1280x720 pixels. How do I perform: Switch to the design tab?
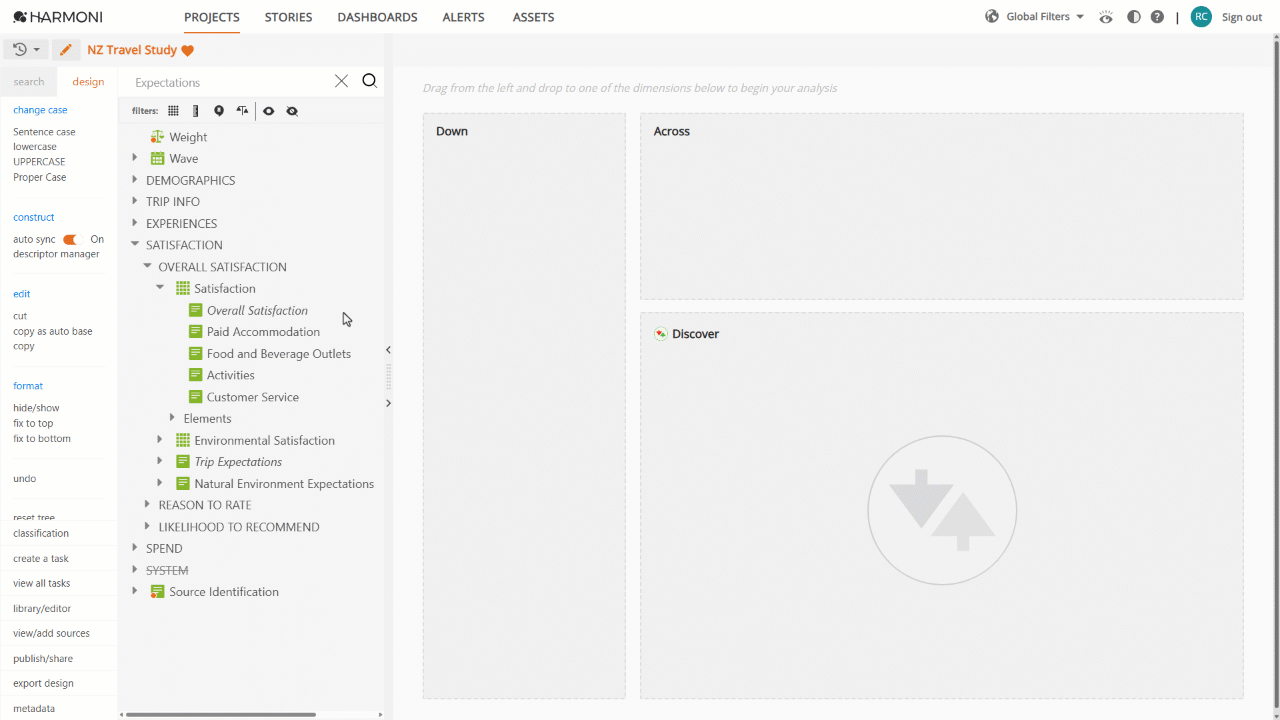(x=88, y=82)
